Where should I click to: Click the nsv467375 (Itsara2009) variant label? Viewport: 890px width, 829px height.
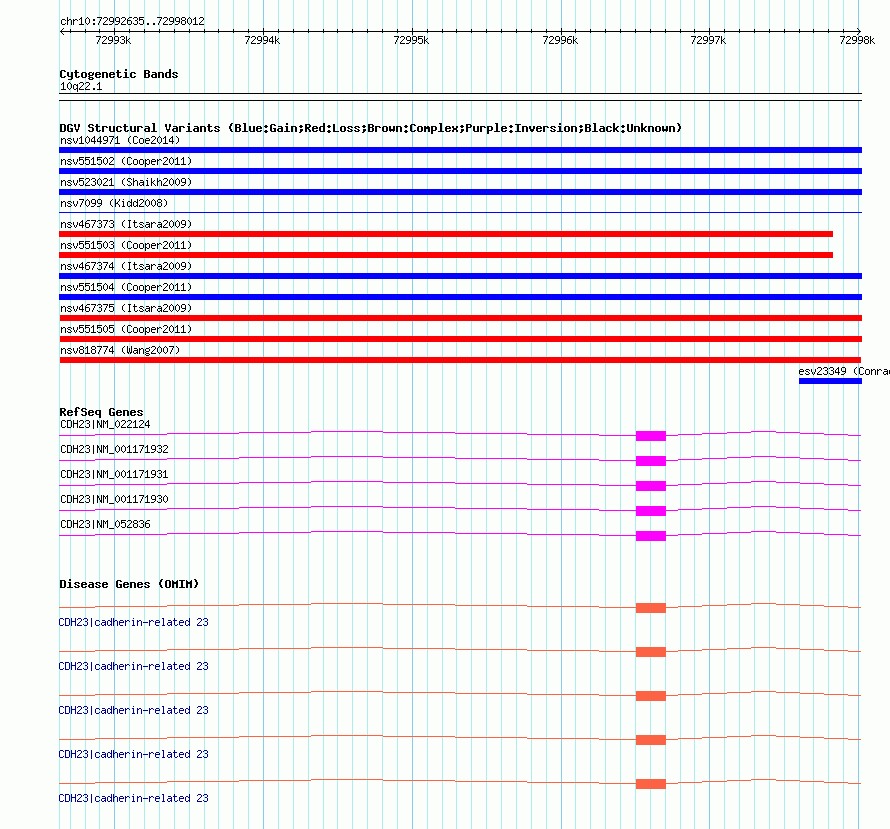point(126,308)
